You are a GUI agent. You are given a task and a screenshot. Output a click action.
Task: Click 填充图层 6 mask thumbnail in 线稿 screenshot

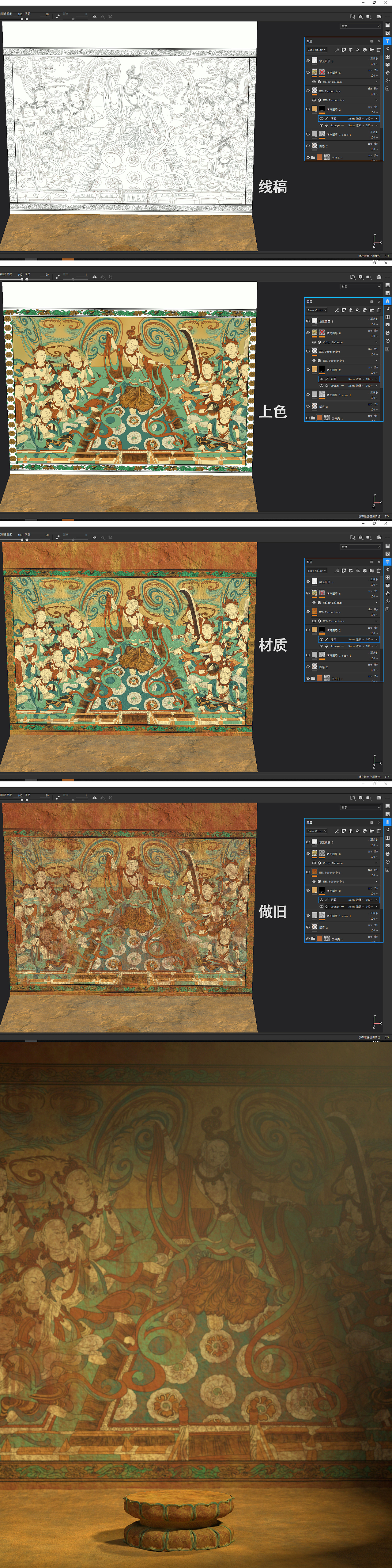pos(322,72)
